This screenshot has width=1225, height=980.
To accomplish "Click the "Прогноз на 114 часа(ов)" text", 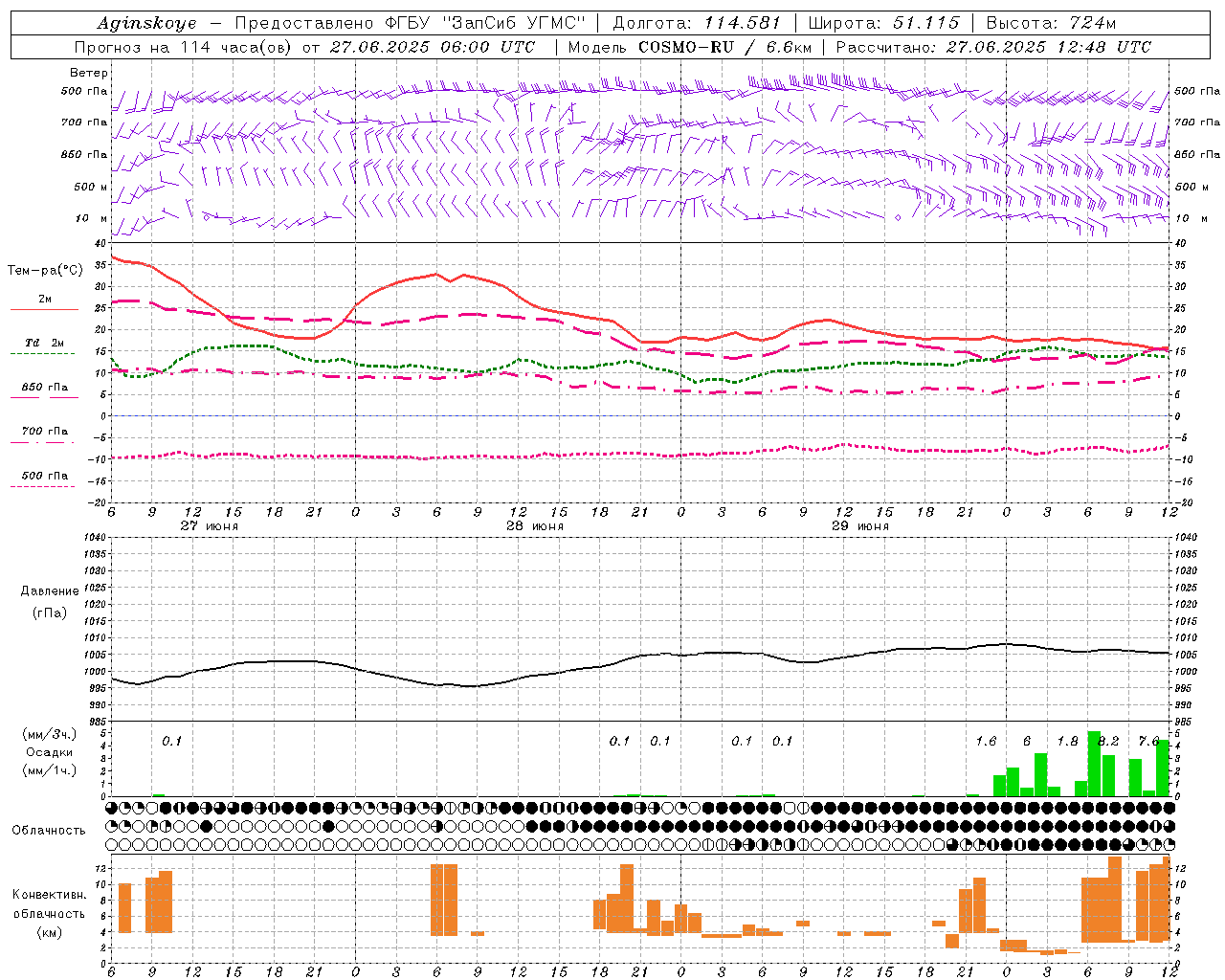I will (x=184, y=47).
